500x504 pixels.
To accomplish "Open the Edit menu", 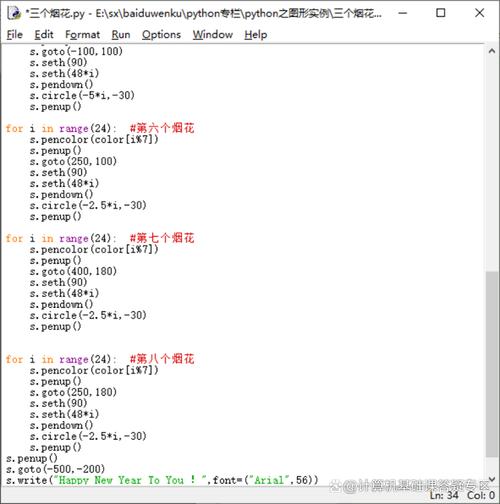I will (x=44, y=34).
